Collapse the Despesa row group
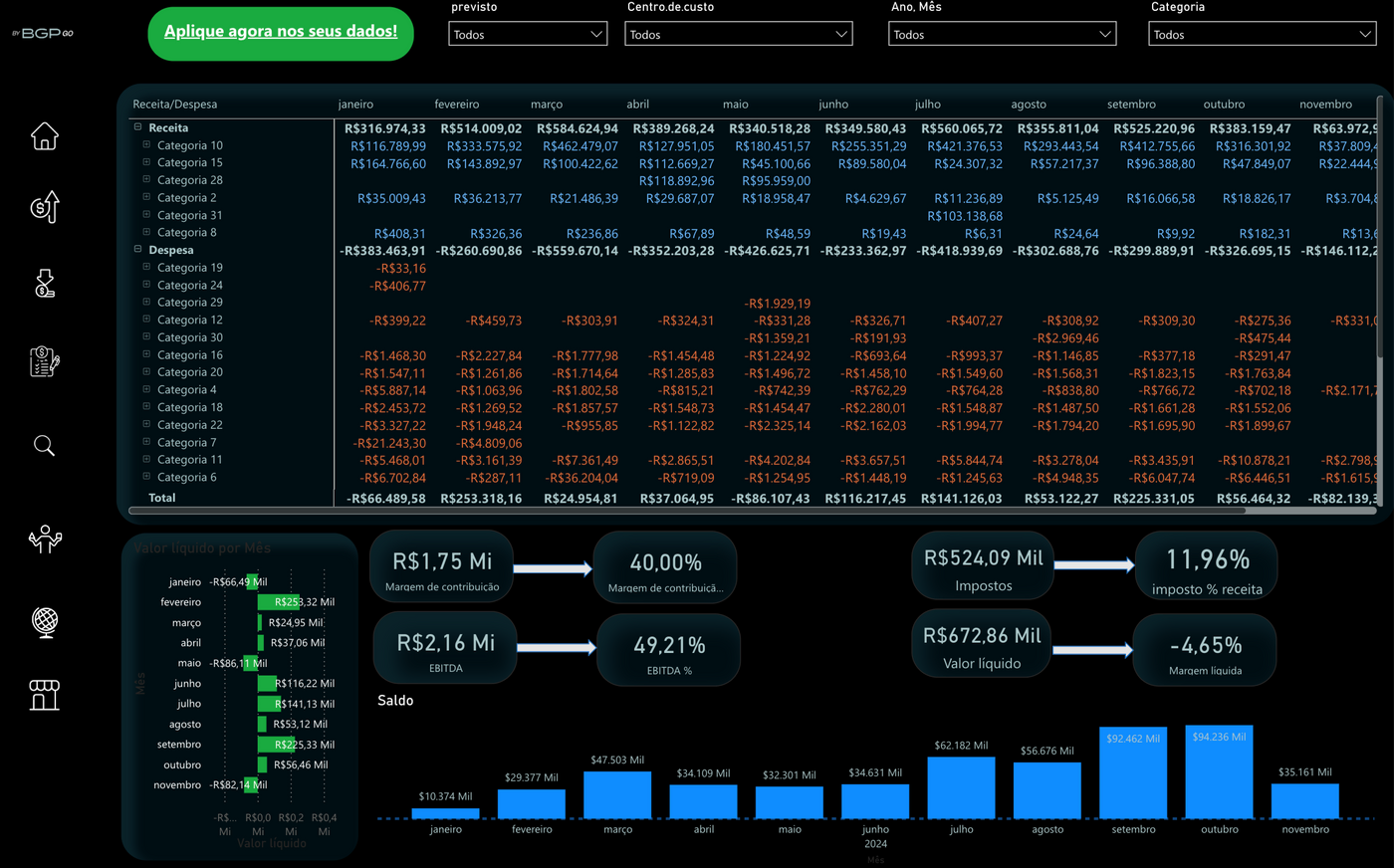This screenshot has height=868, width=1394. click(138, 250)
